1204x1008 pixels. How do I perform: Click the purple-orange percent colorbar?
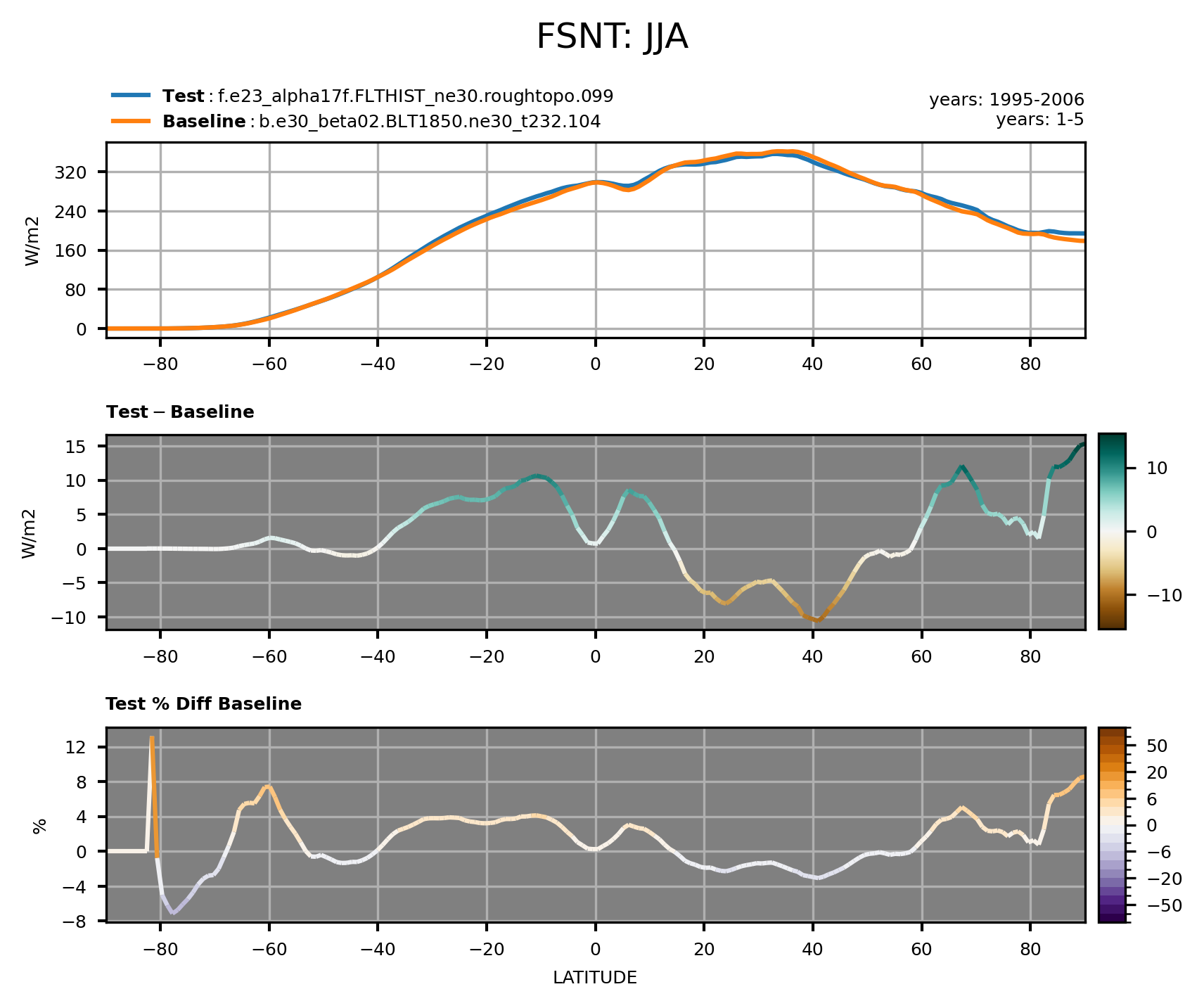coord(1111,824)
